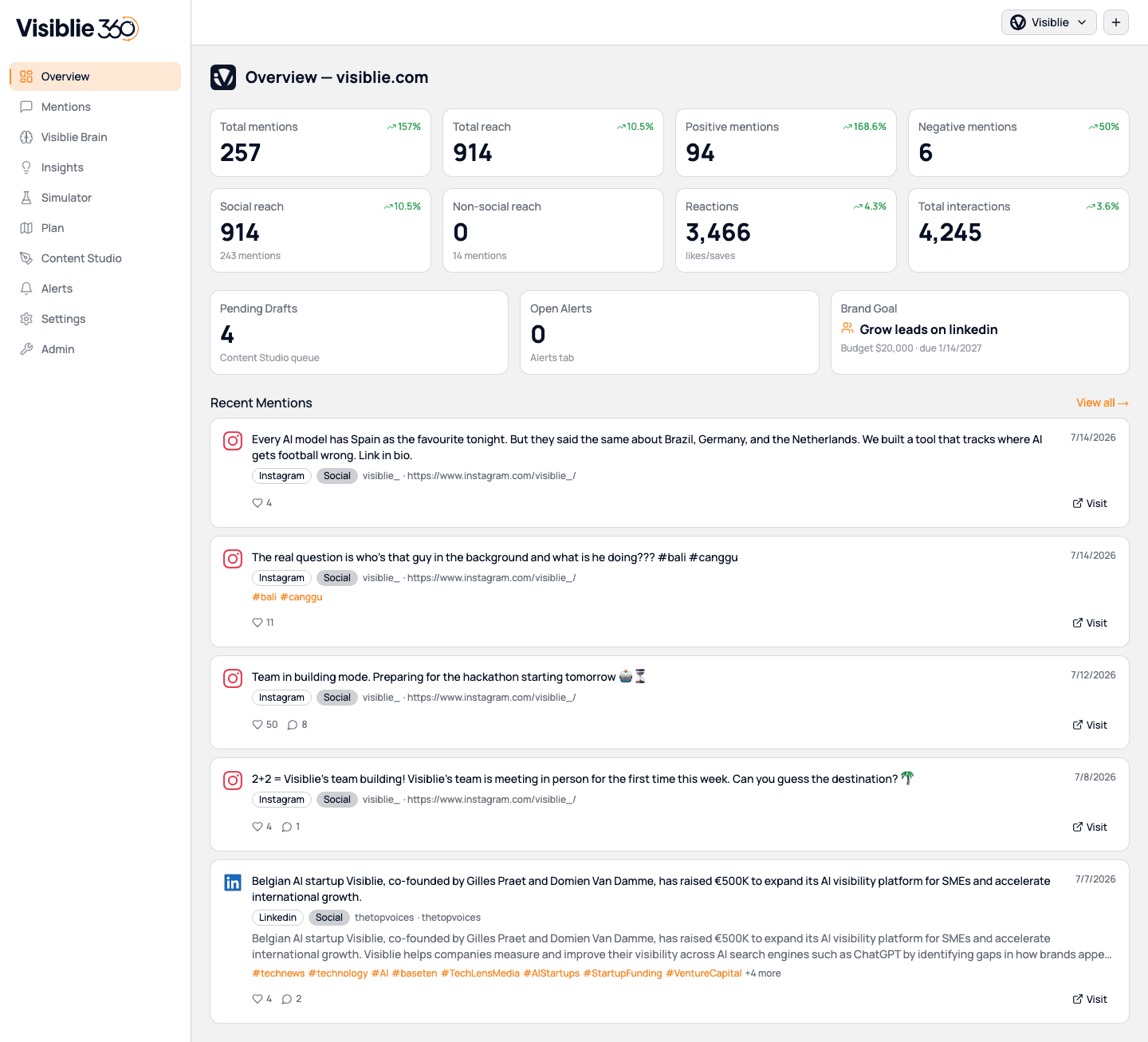
Task: Click the comment icon on the LinkedIn mention
Action: click(x=287, y=999)
